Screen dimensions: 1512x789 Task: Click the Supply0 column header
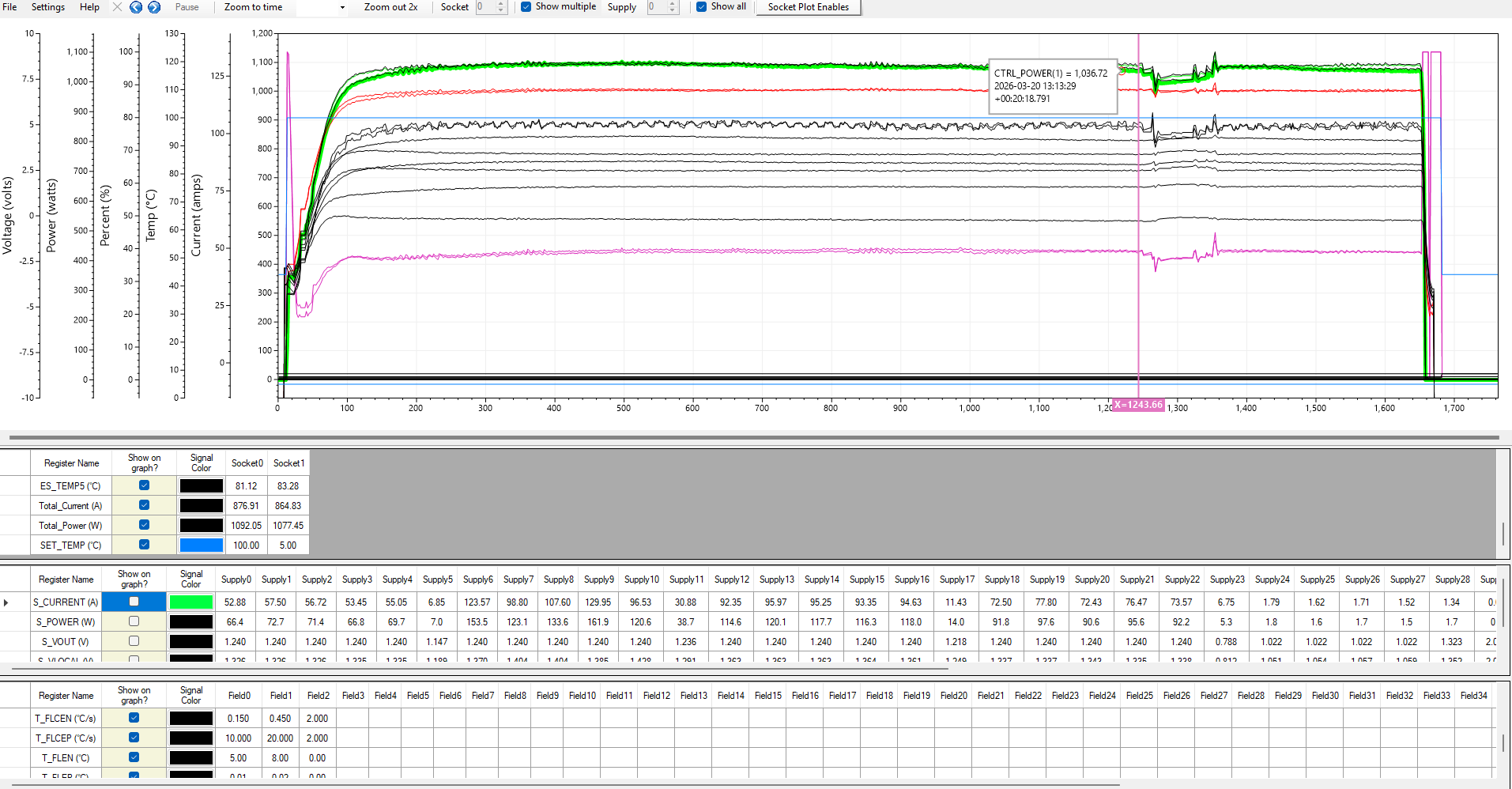click(x=236, y=579)
